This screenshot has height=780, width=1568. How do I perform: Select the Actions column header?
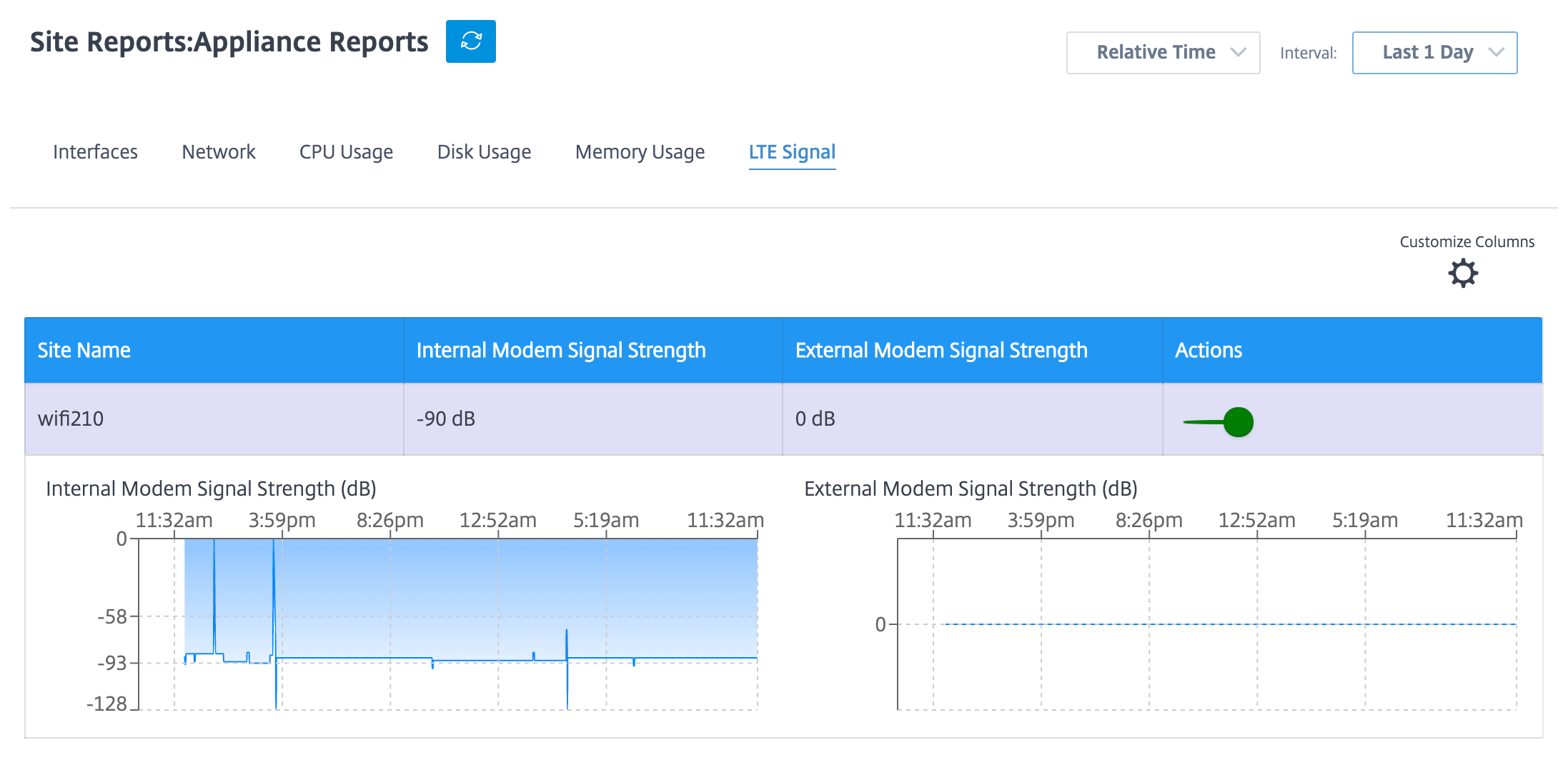click(x=1208, y=350)
